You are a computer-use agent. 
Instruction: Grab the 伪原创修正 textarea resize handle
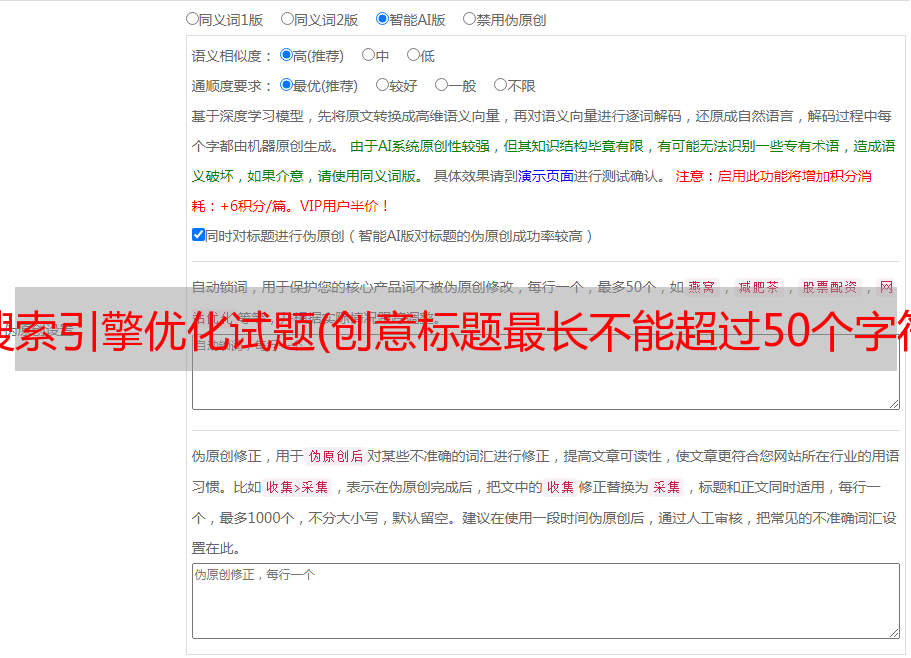pos(894,633)
